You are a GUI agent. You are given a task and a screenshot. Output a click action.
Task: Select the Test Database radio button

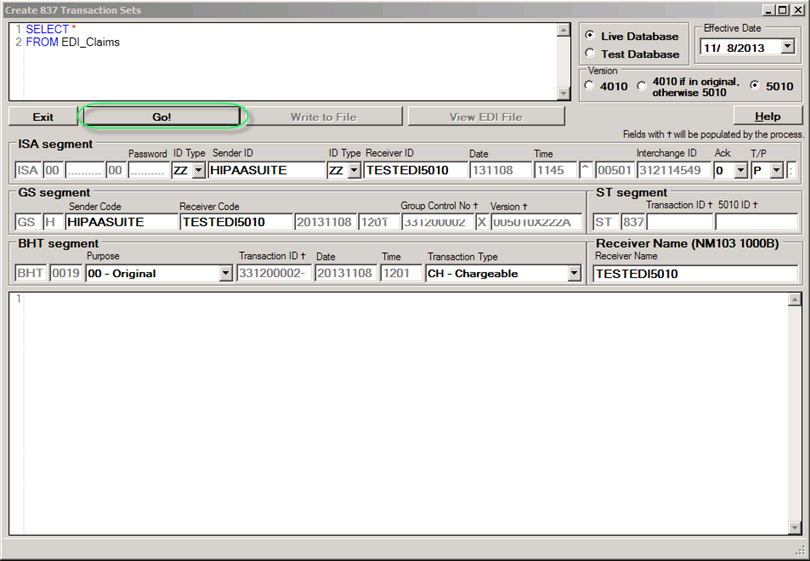(590, 54)
